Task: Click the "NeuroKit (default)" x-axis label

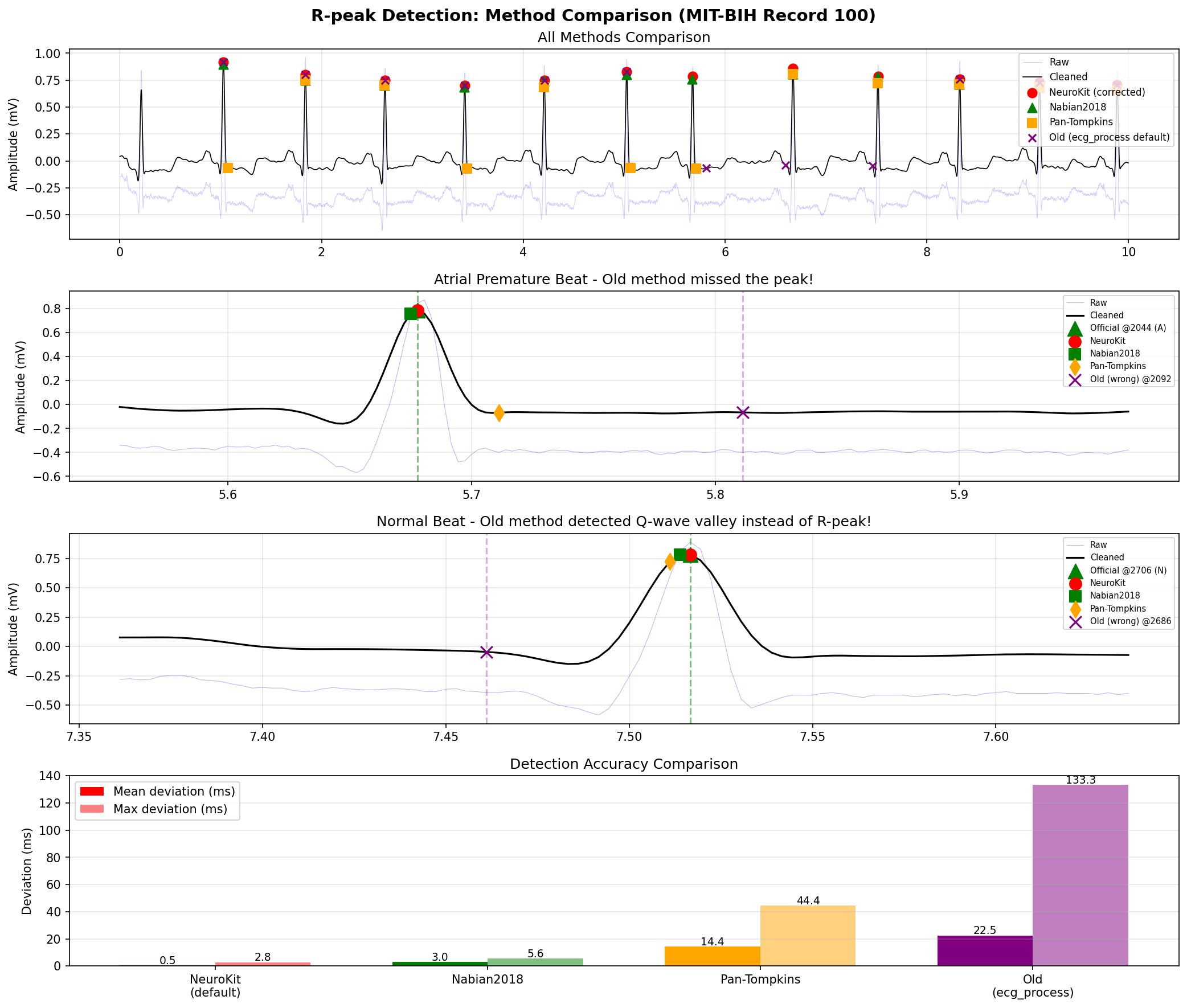Action: point(215,986)
